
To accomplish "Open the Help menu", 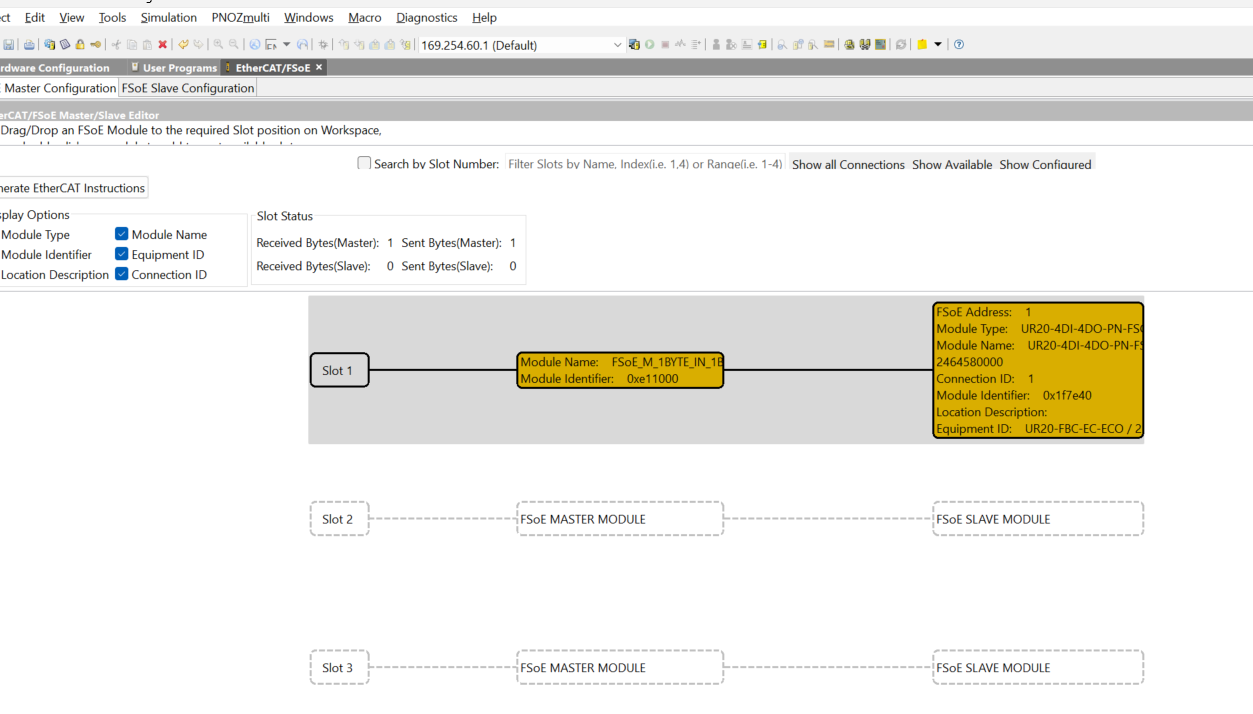I will 484,17.
